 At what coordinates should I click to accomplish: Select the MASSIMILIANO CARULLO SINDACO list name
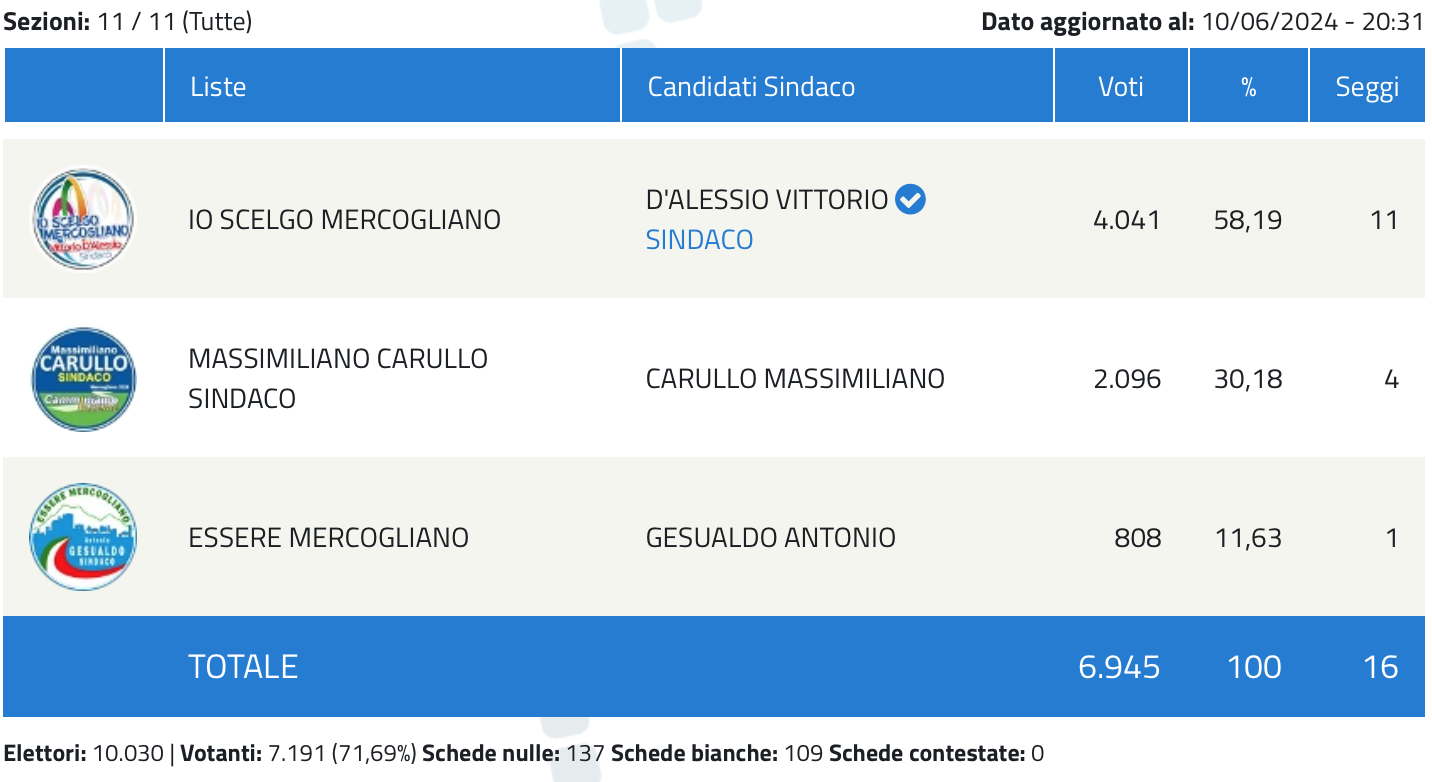click(338, 379)
